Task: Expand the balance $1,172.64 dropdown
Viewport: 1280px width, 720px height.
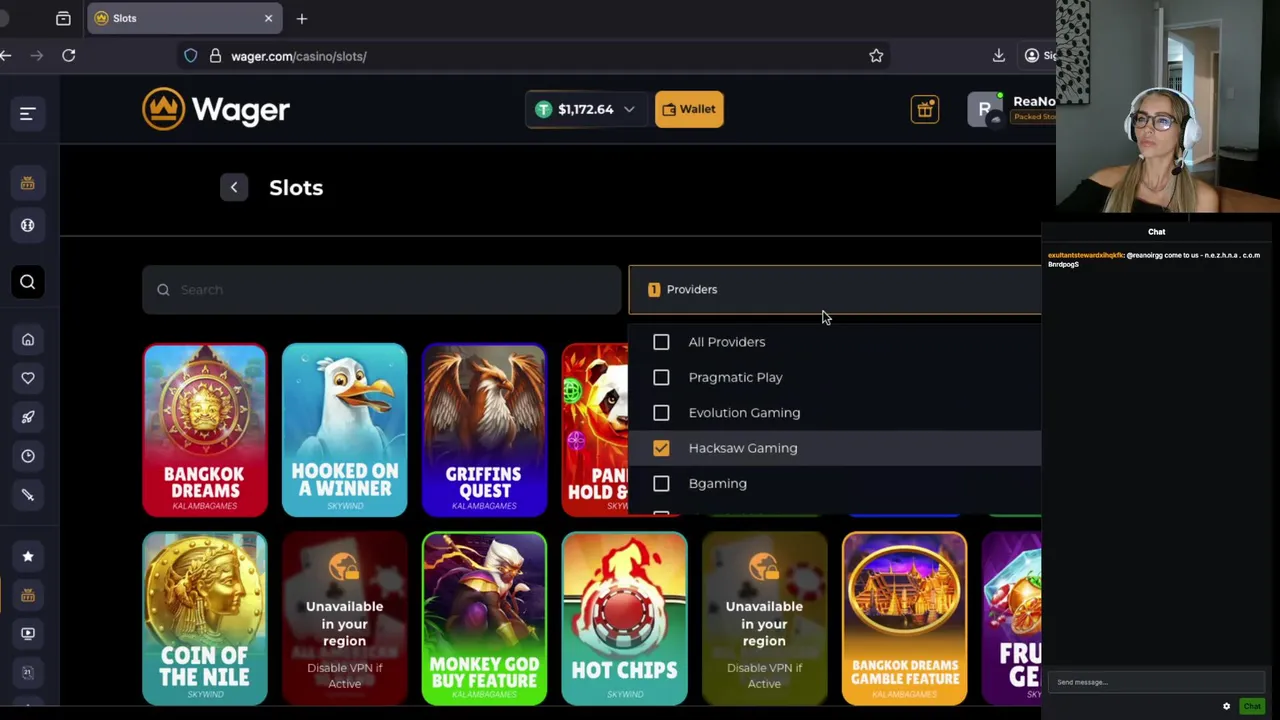Action: coord(585,109)
